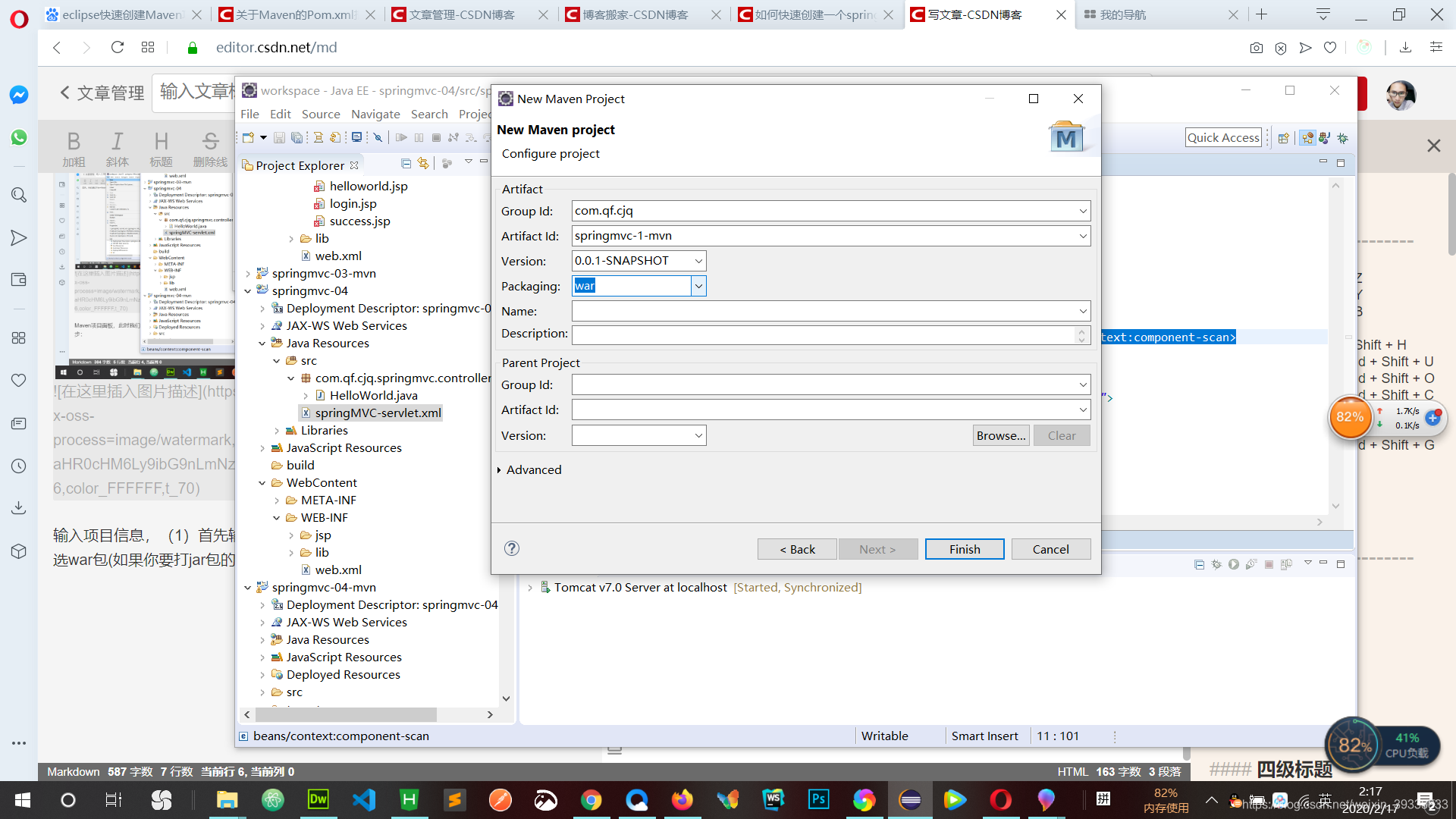Open Opera Messenger sidebar icon
This screenshot has height=819, width=1456.
point(19,95)
